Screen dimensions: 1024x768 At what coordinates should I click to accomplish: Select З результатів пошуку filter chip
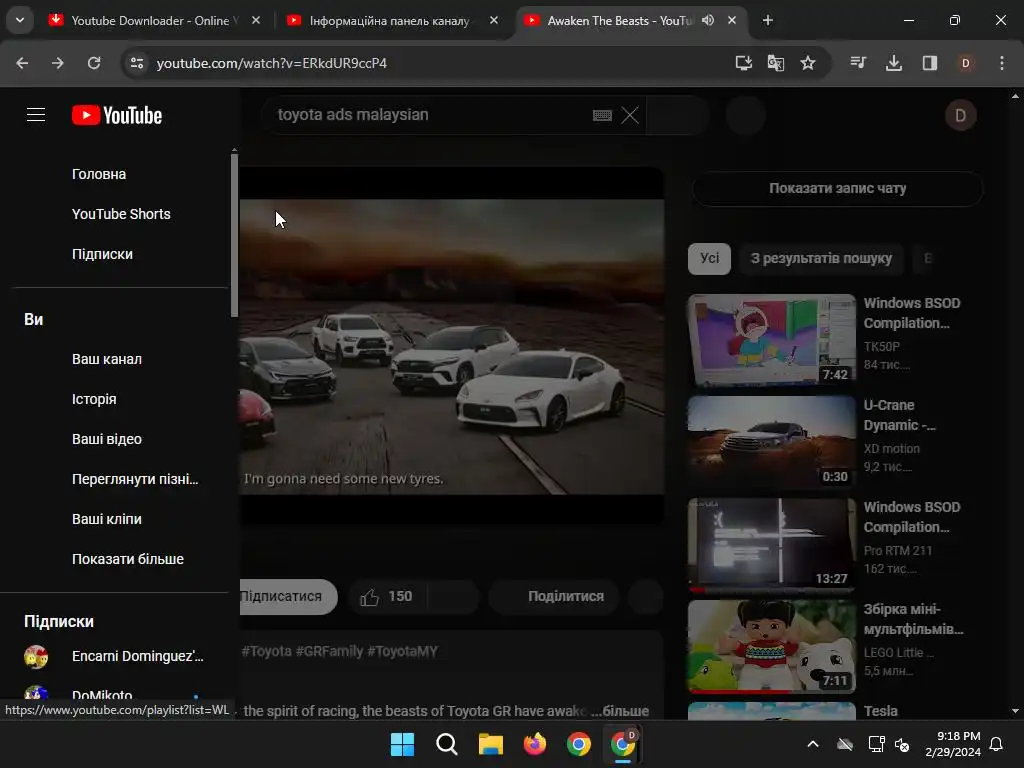[821, 259]
